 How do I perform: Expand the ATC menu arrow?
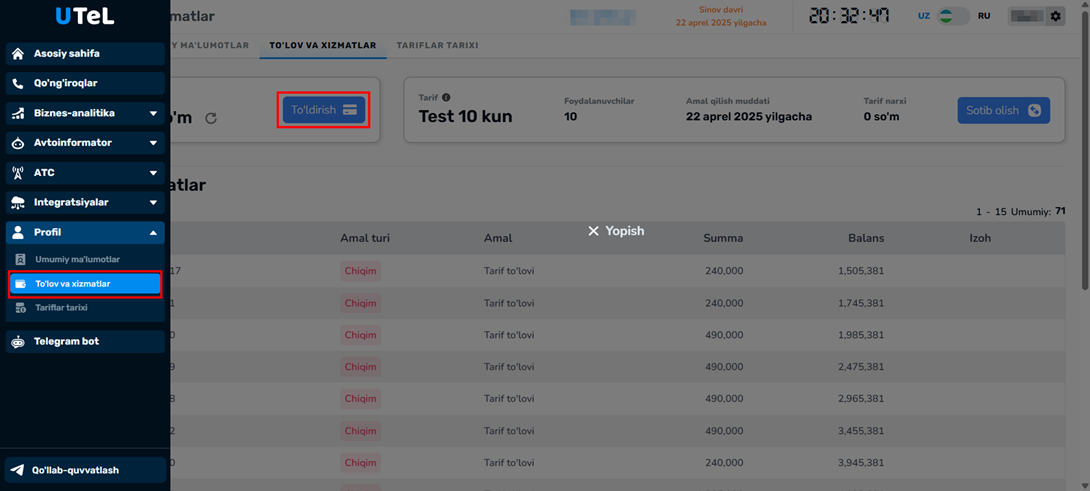point(153,173)
